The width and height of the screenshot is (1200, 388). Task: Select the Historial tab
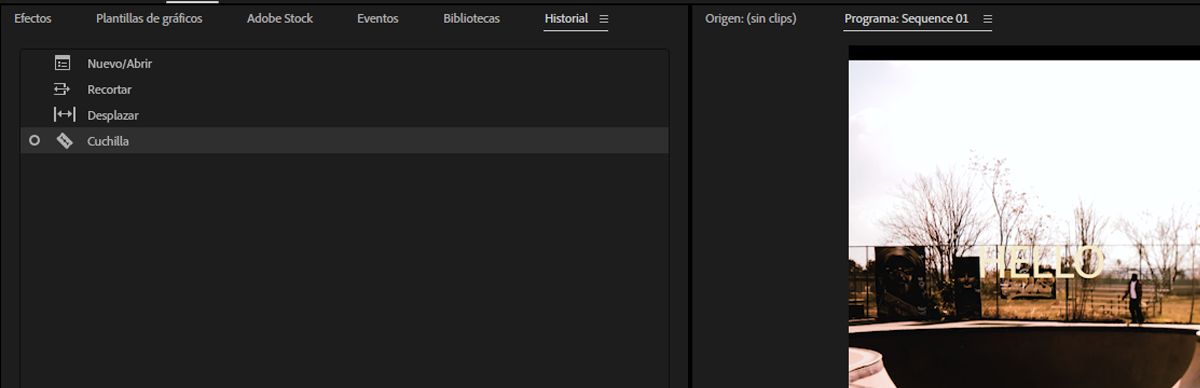click(x=566, y=19)
